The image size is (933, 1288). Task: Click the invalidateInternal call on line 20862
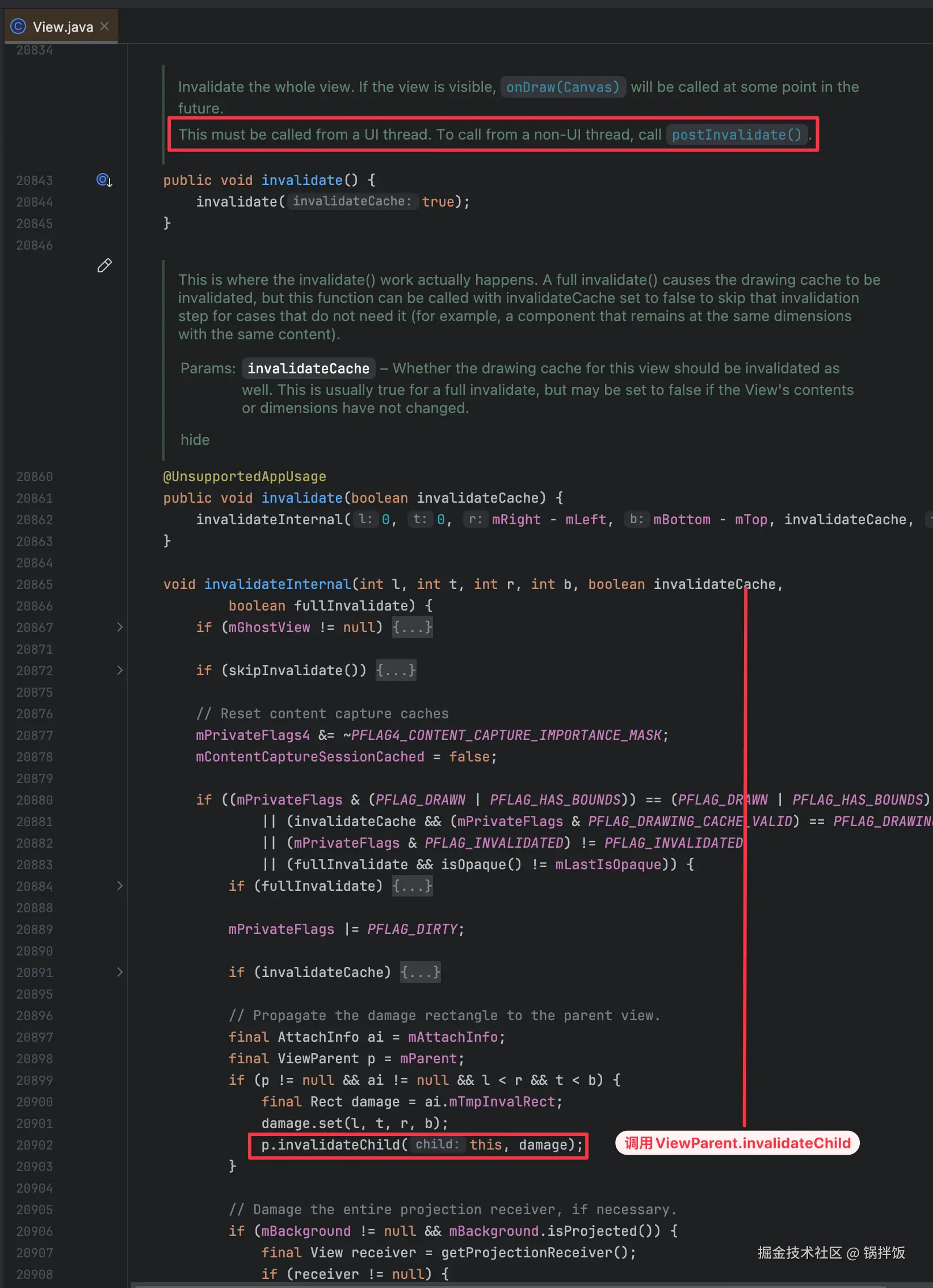click(269, 520)
